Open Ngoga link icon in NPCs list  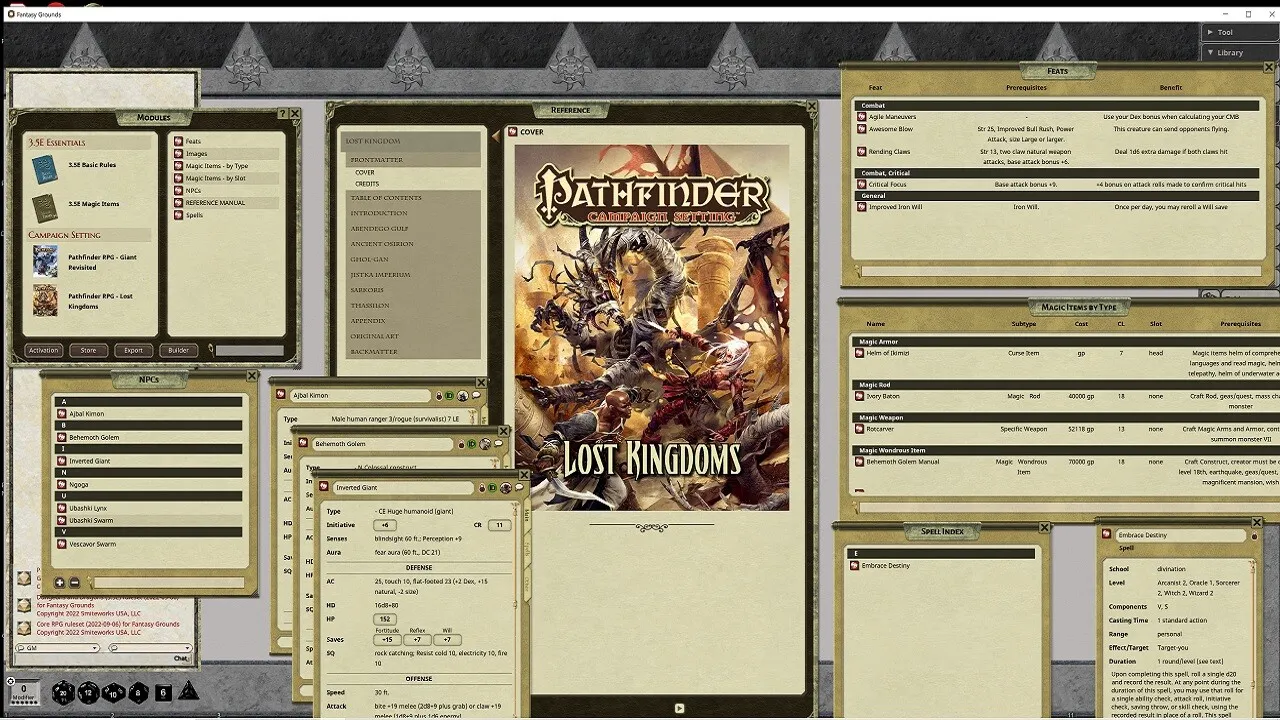click(63, 484)
